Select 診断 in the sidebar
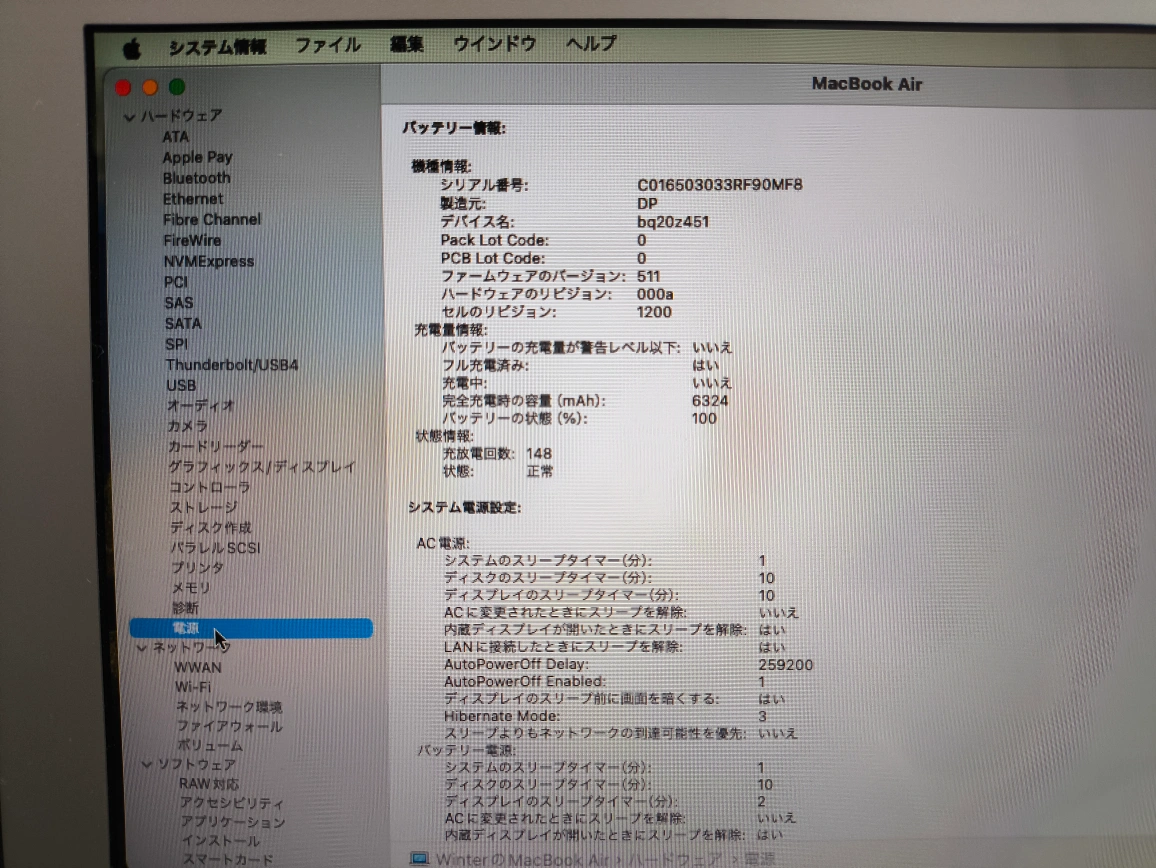Image resolution: width=1156 pixels, height=868 pixels. 185,608
